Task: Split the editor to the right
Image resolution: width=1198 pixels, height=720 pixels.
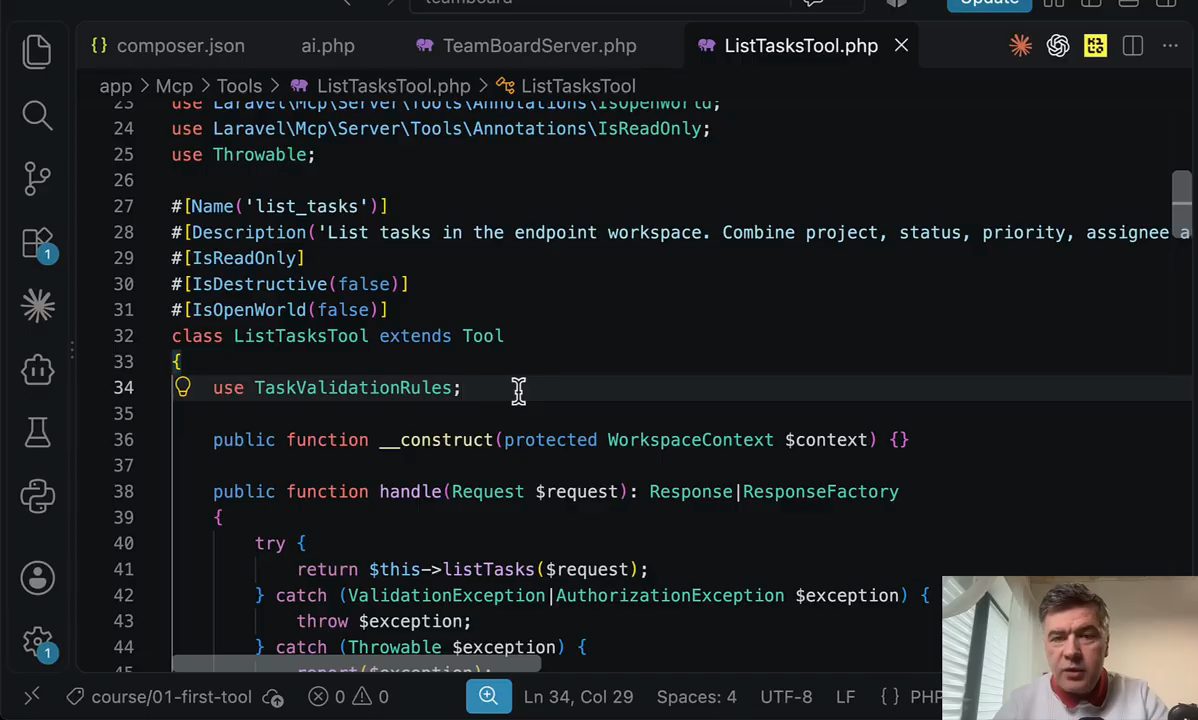Action: pos(1132,46)
